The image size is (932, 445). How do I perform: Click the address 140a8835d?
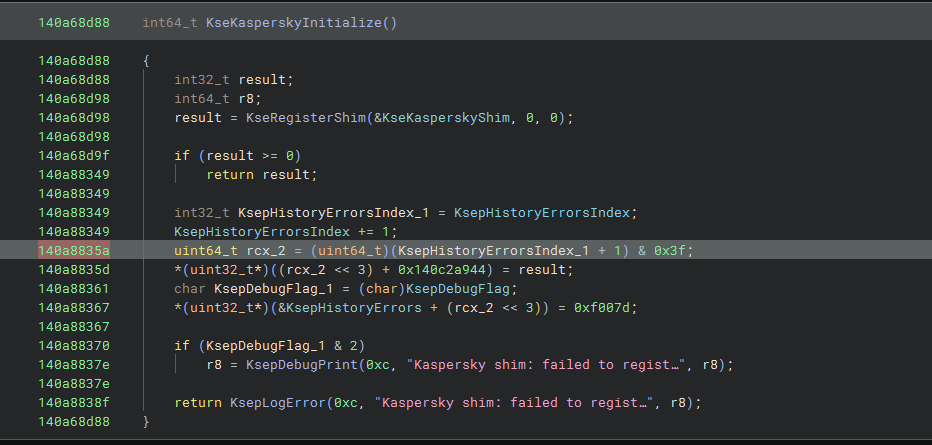pos(74,270)
